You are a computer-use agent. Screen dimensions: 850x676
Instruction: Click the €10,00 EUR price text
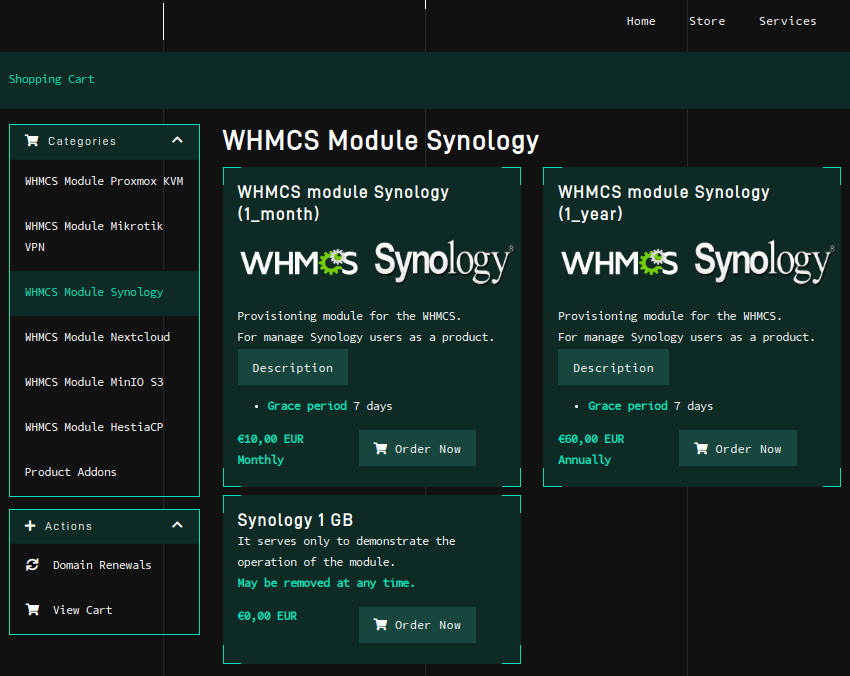[x=271, y=439]
